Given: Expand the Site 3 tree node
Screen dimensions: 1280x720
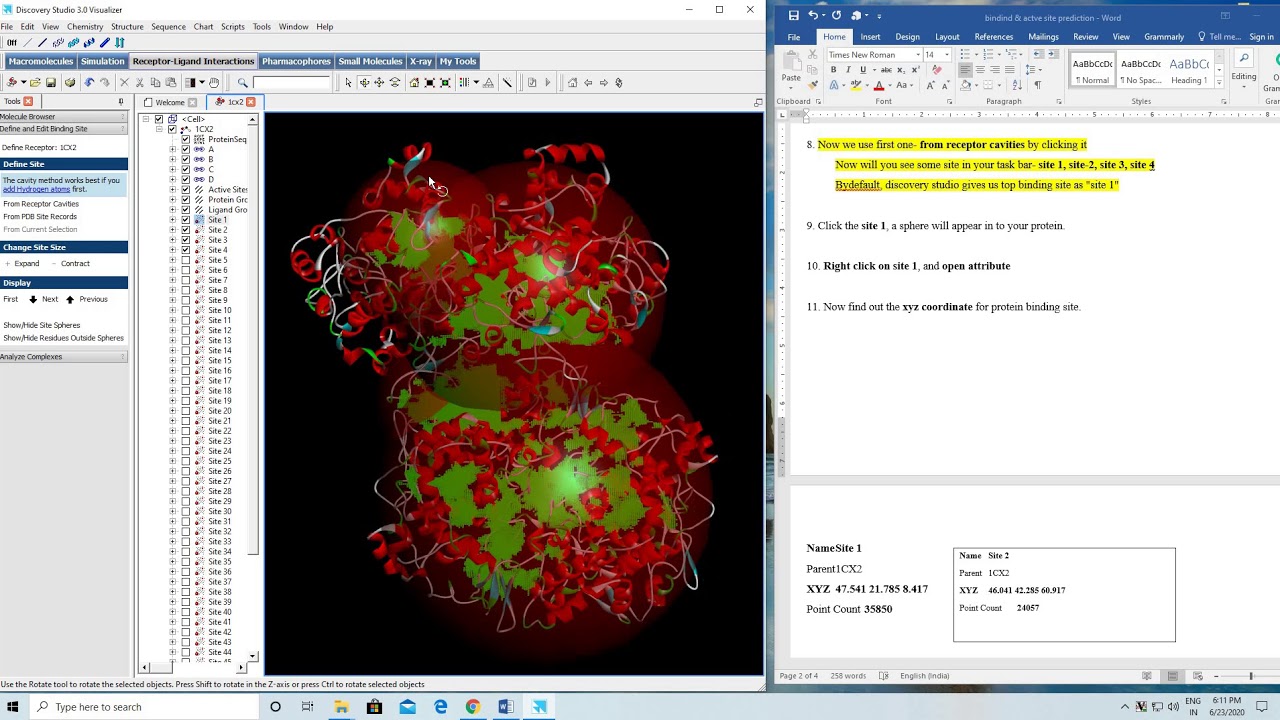Looking at the screenshot, I should point(172,240).
